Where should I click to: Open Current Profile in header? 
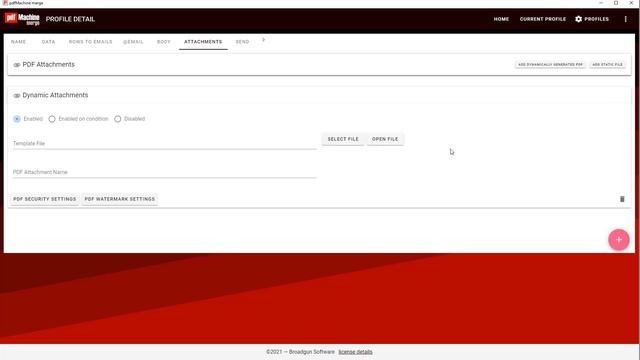coord(543,19)
